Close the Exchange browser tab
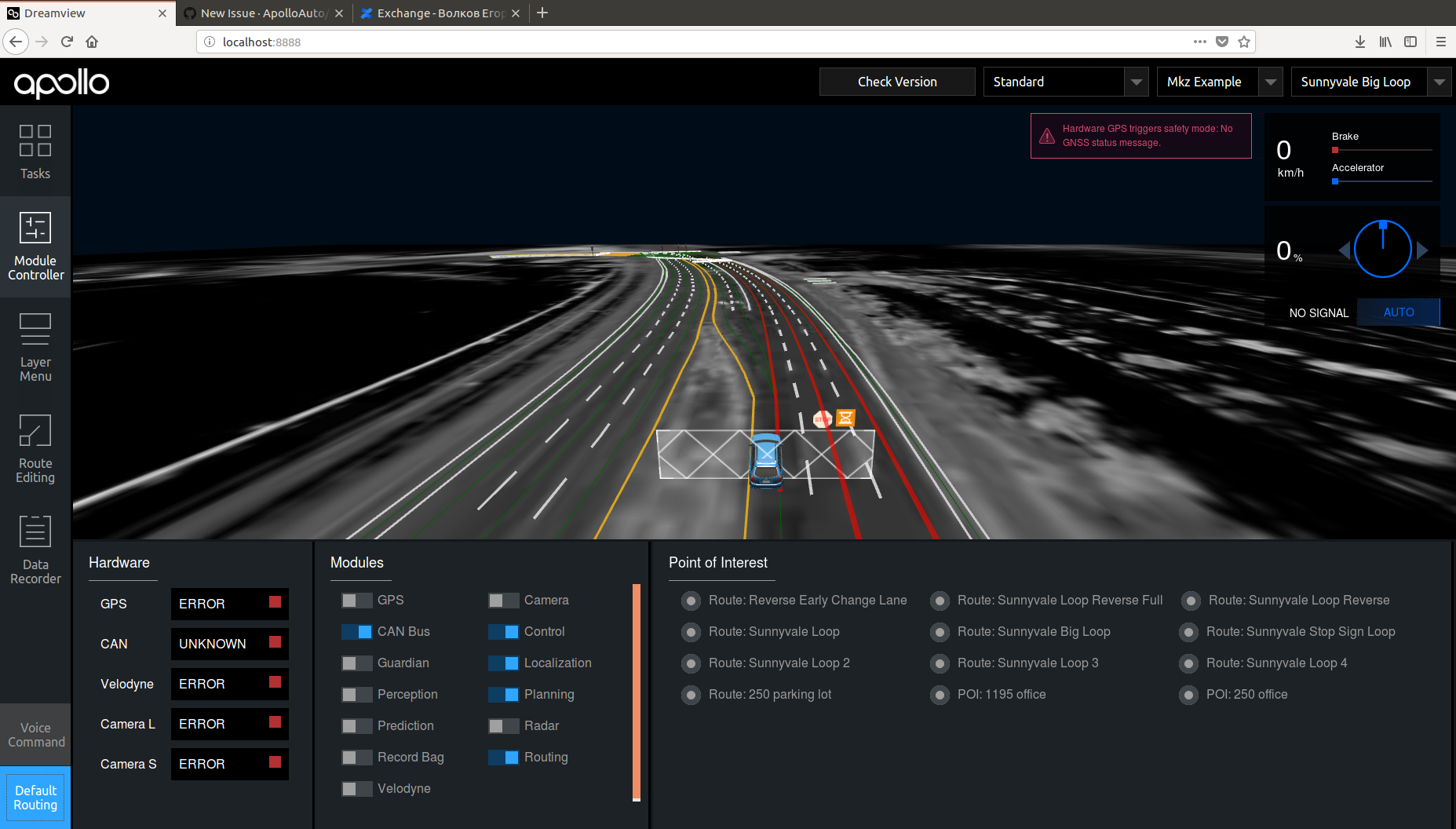The height and width of the screenshot is (829, 1456). [516, 13]
